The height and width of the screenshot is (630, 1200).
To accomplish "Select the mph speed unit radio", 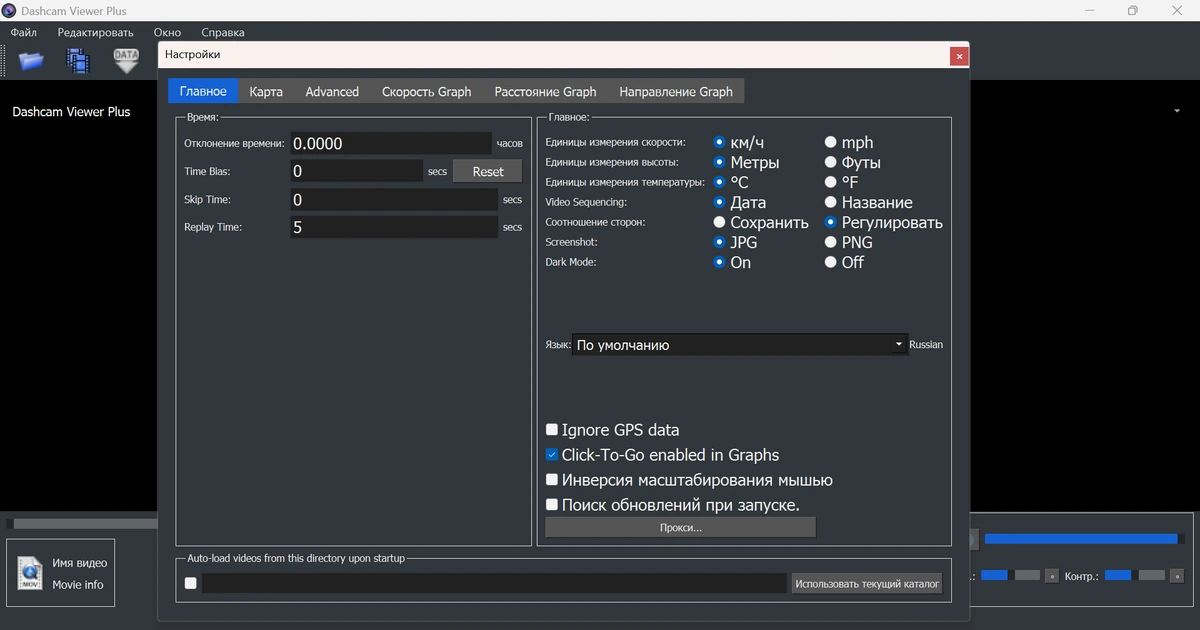I will pos(831,143).
